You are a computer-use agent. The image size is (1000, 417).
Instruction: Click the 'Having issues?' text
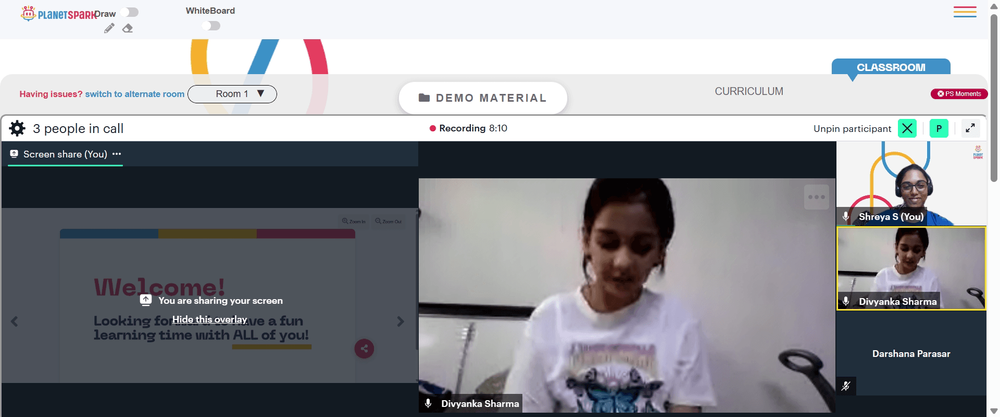pyautogui.click(x=51, y=94)
